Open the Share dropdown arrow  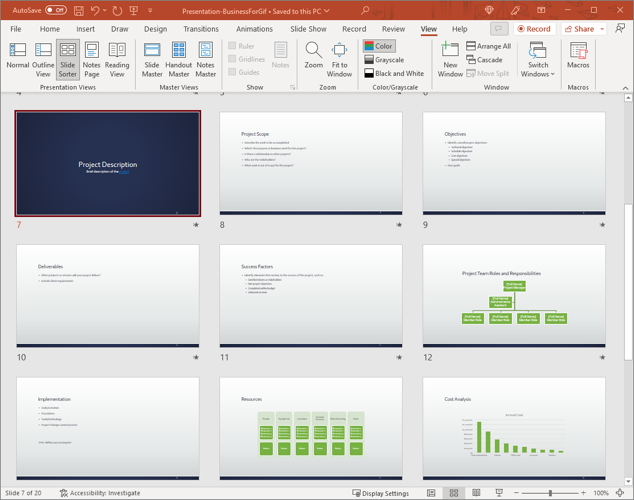tap(602, 29)
